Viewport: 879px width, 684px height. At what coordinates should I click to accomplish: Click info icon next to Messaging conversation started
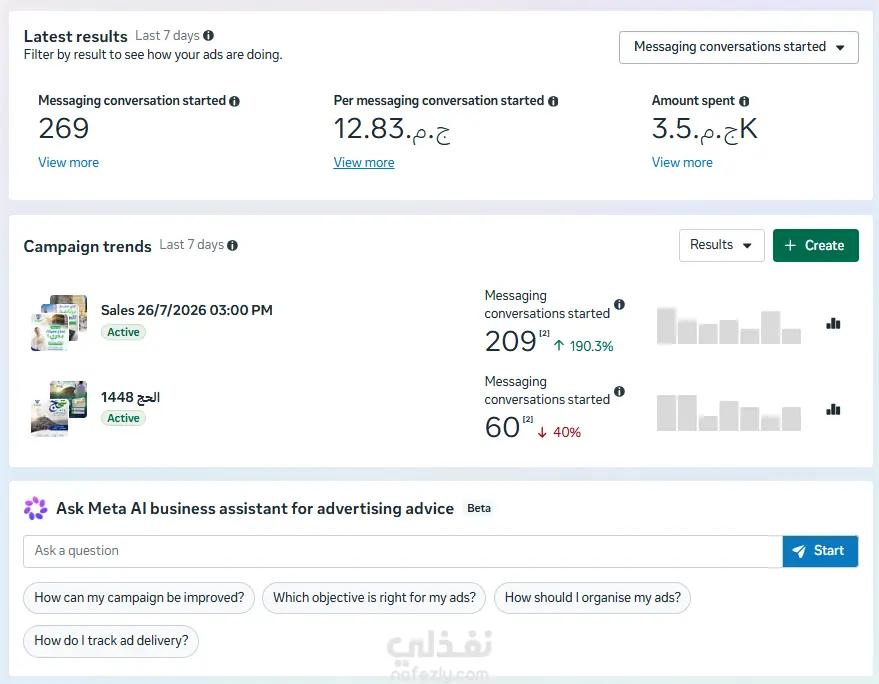point(234,101)
